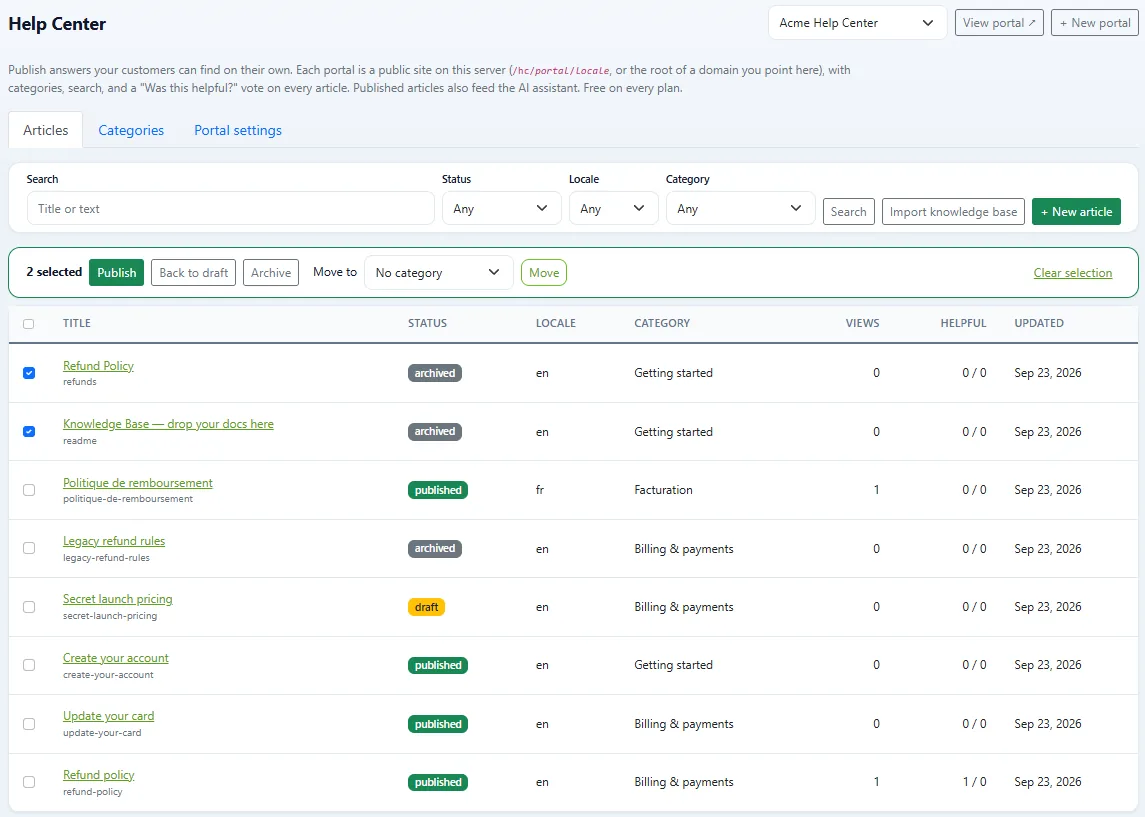The height and width of the screenshot is (817, 1145).
Task: Uncheck the Knowledge Base readme row checkbox
Action: (28, 431)
